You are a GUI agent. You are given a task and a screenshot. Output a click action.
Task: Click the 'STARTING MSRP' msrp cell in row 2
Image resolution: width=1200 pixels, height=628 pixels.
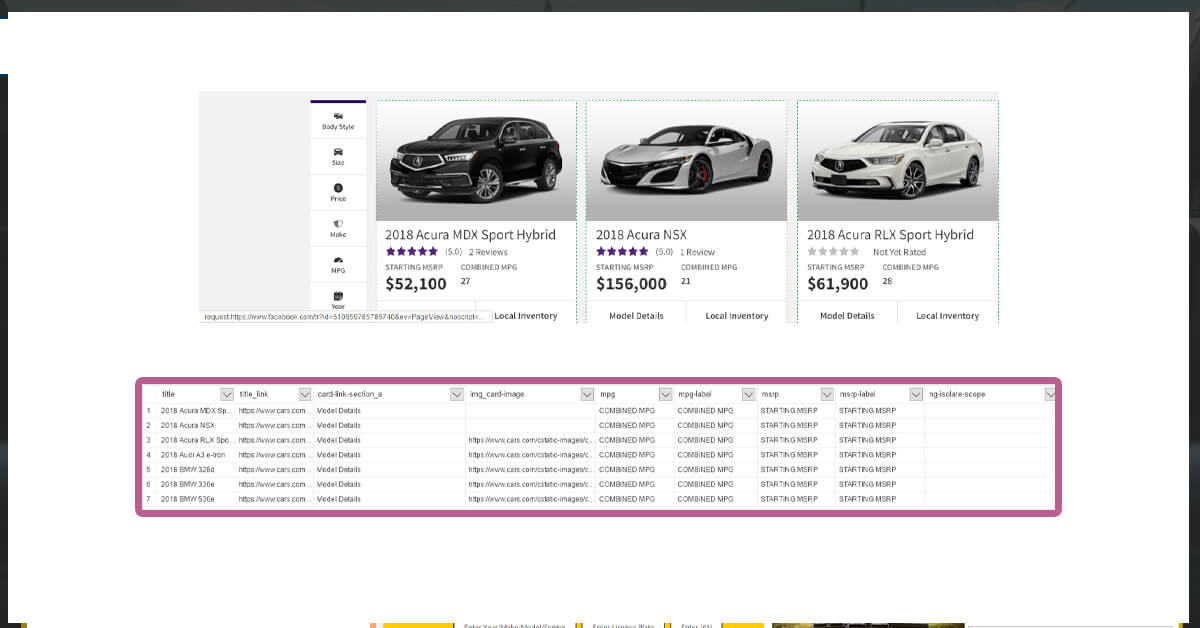coord(796,425)
